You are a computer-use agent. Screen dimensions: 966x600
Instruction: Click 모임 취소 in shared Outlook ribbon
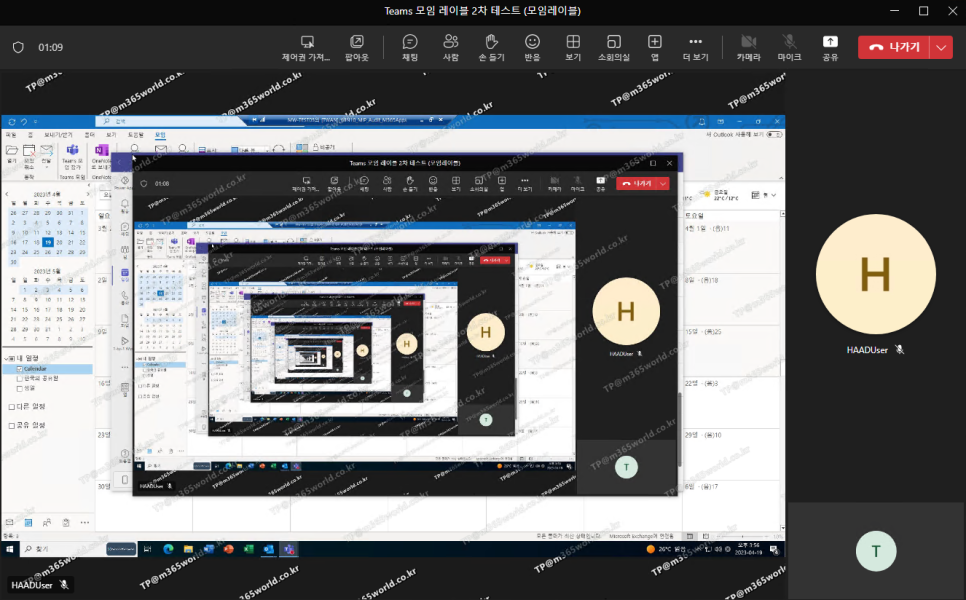pyautogui.click(x=29, y=156)
